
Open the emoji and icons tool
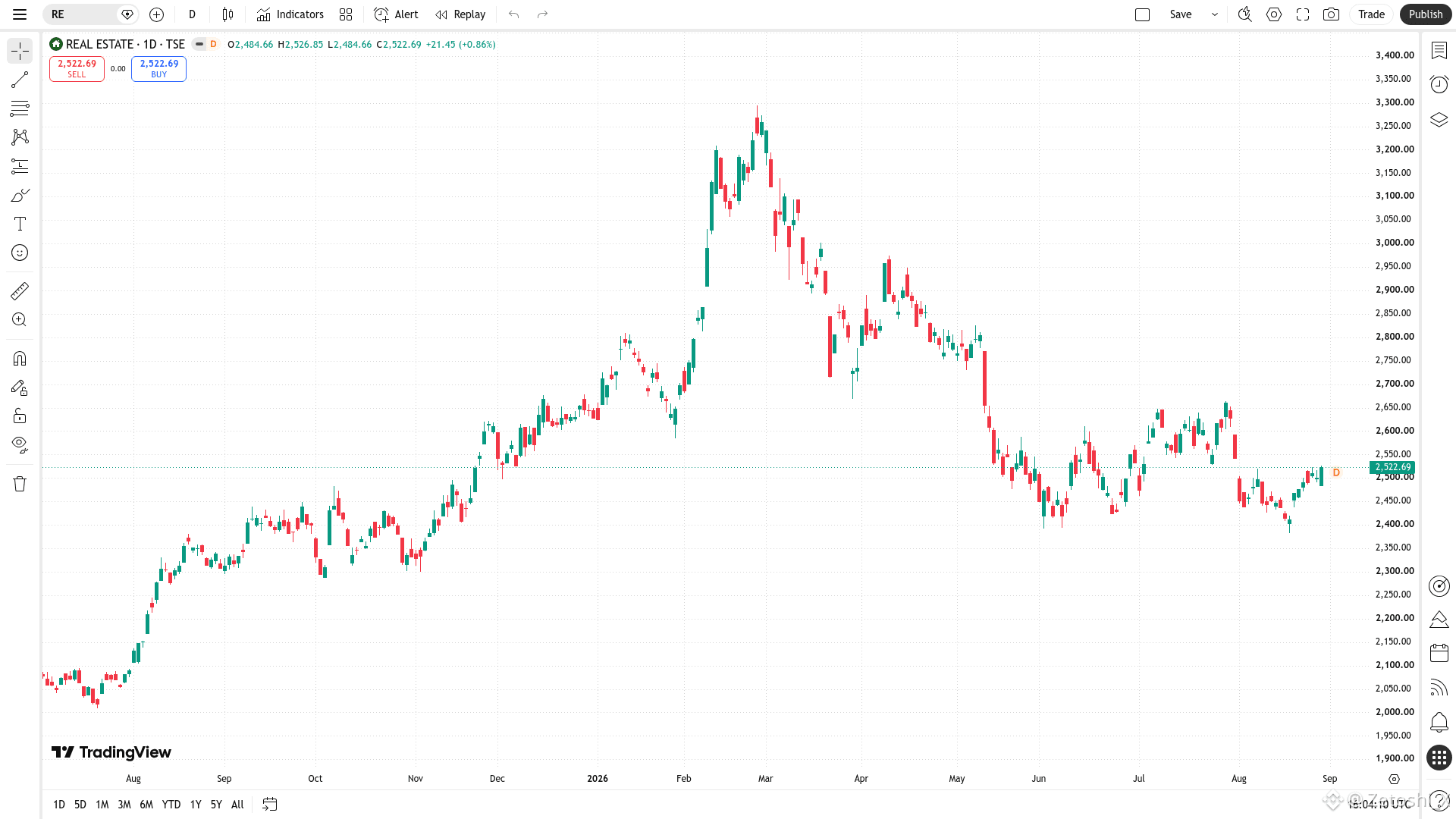[x=20, y=253]
